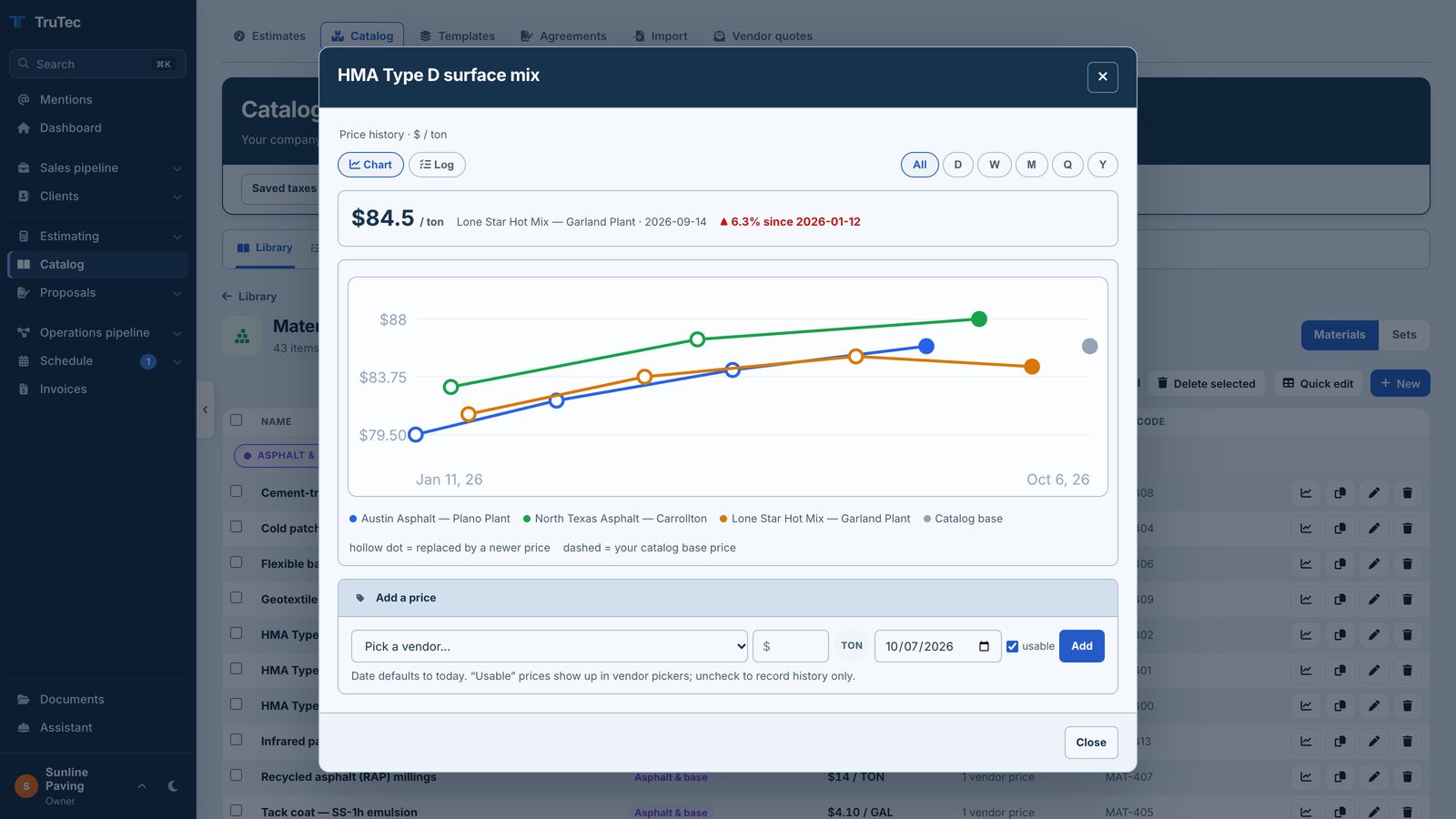The width and height of the screenshot is (1456, 819).
Task: Click the dark mode moon icon
Action: coord(173,786)
